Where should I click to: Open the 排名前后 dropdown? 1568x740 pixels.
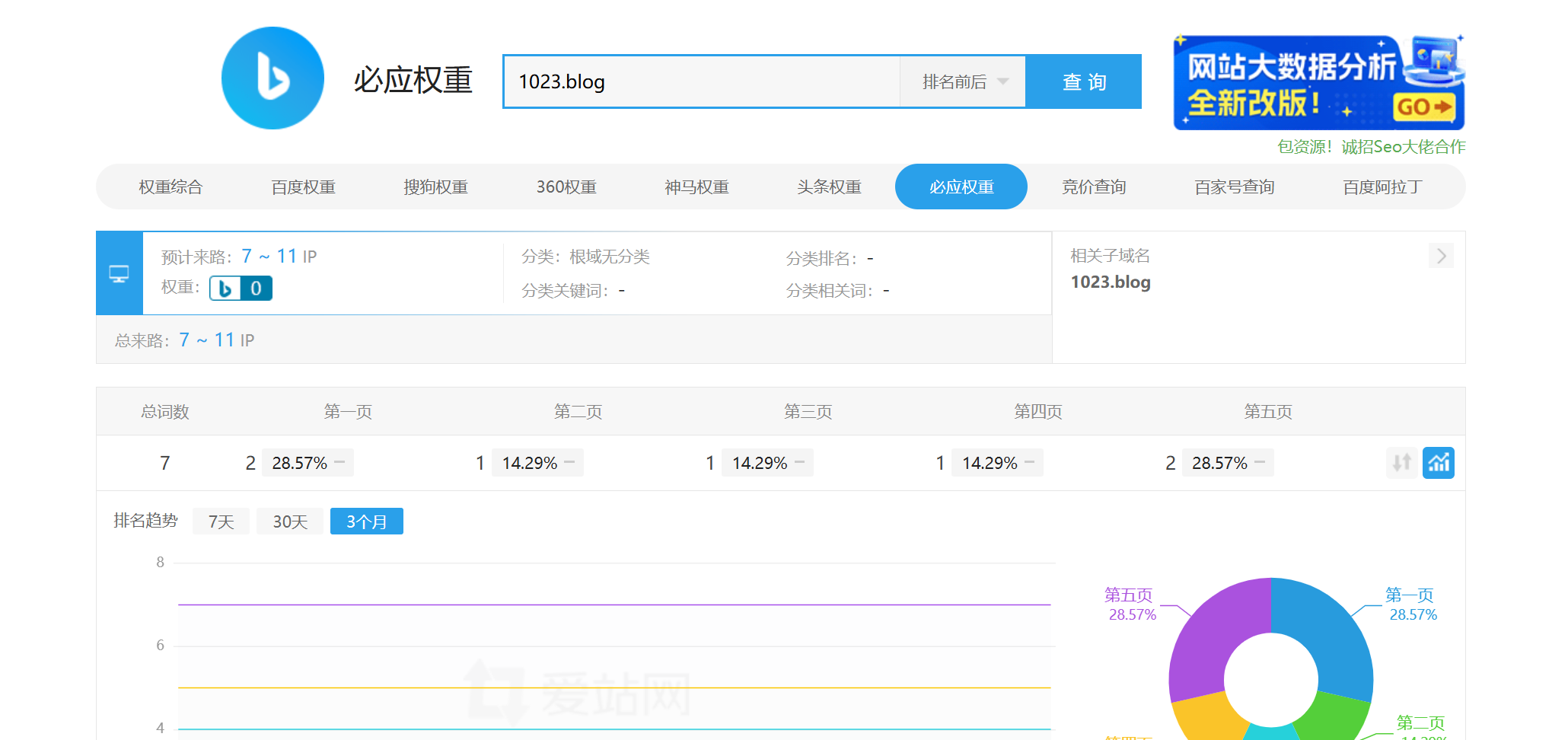pos(963,82)
